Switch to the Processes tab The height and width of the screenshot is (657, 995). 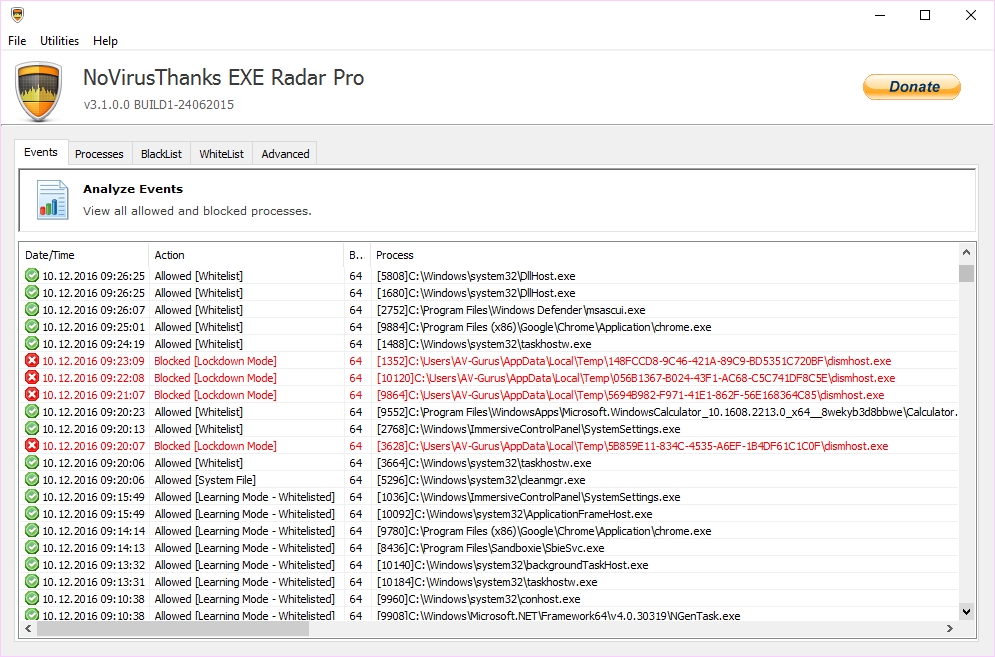click(99, 154)
